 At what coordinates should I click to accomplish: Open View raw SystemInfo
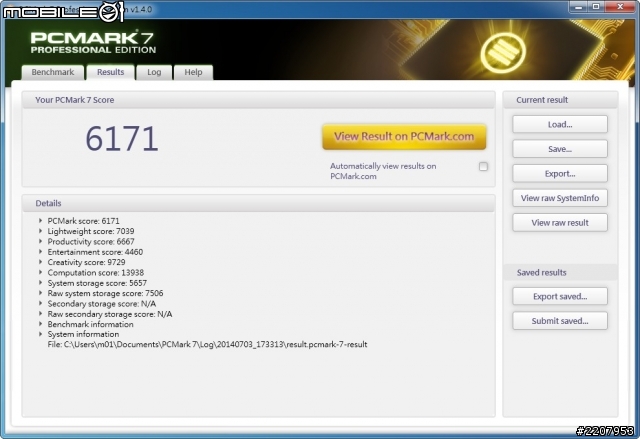click(560, 198)
